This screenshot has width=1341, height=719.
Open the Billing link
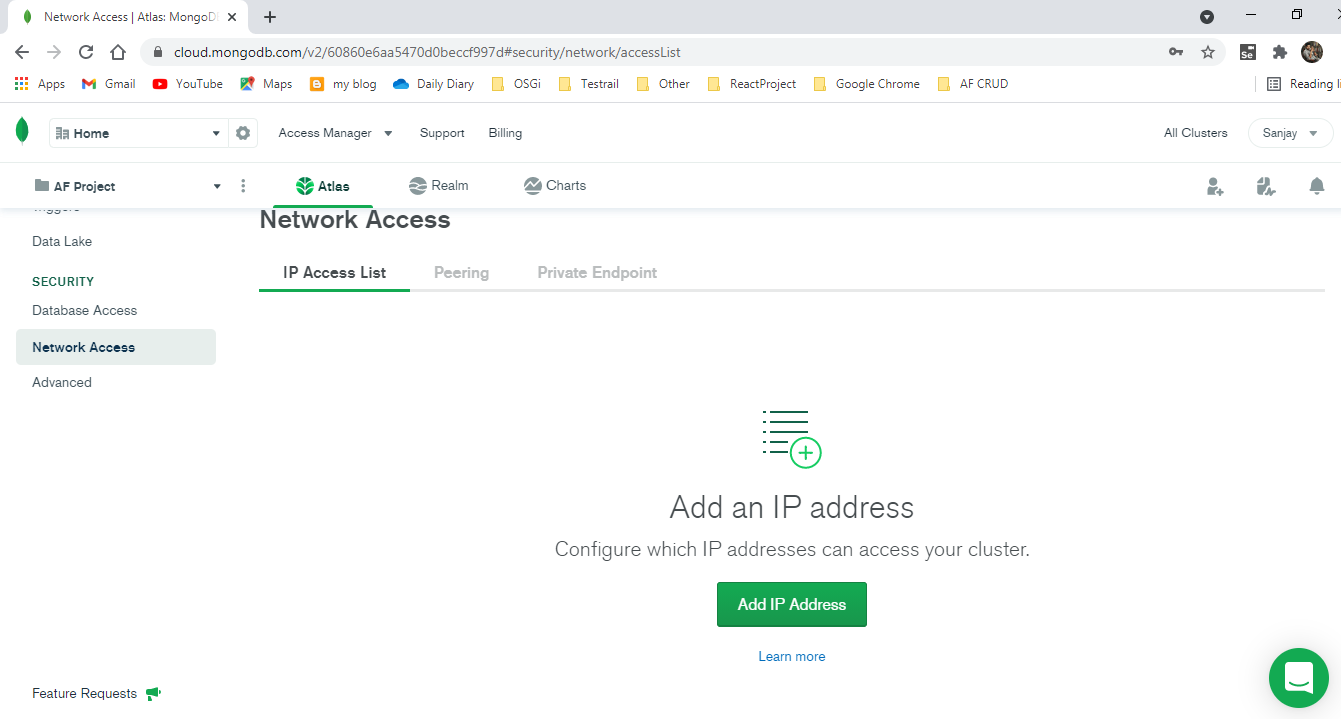click(505, 133)
